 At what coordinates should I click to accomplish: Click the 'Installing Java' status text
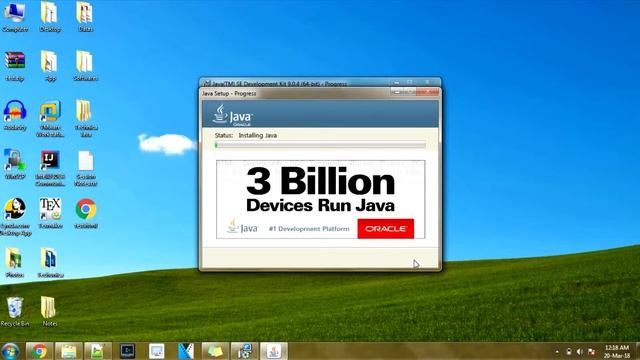coord(258,135)
